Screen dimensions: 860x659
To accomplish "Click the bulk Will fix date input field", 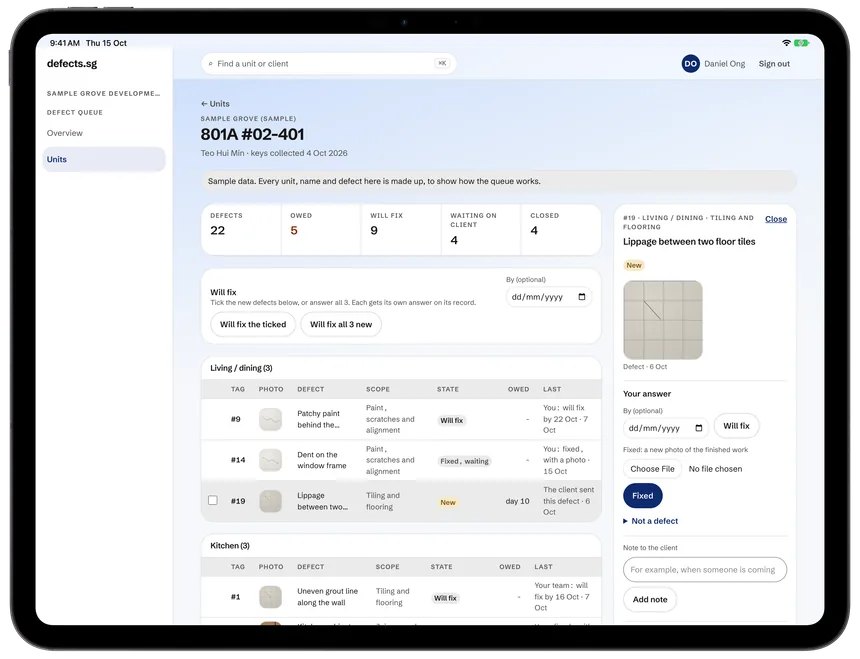I will coord(548,297).
